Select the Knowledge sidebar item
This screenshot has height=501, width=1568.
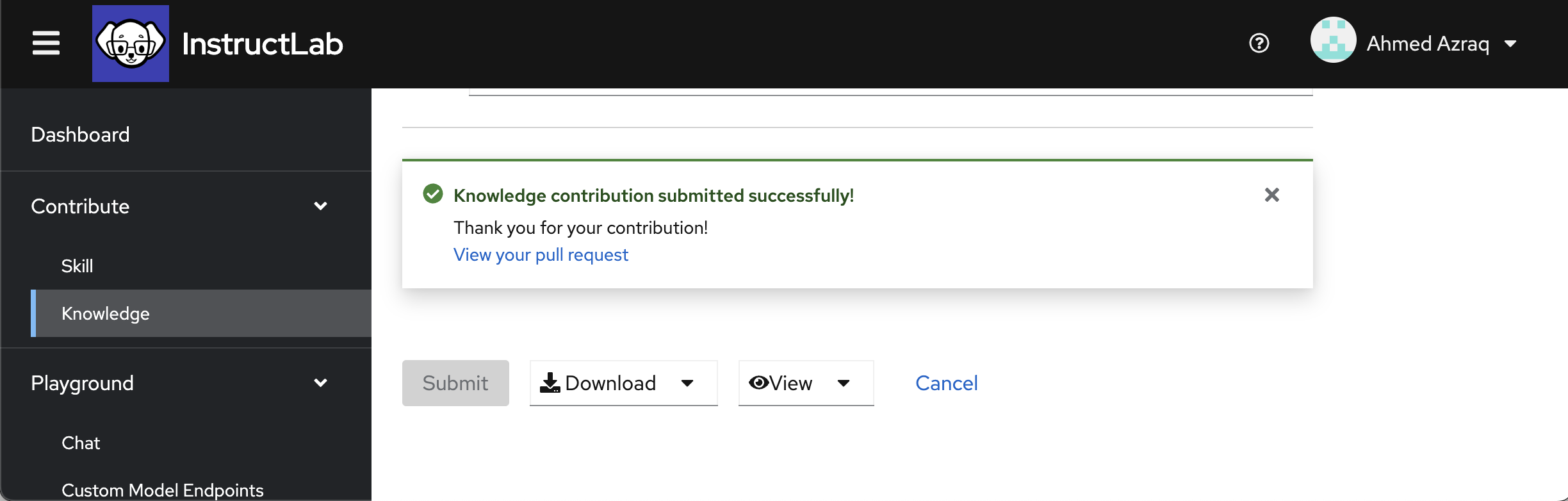pyautogui.click(x=106, y=313)
